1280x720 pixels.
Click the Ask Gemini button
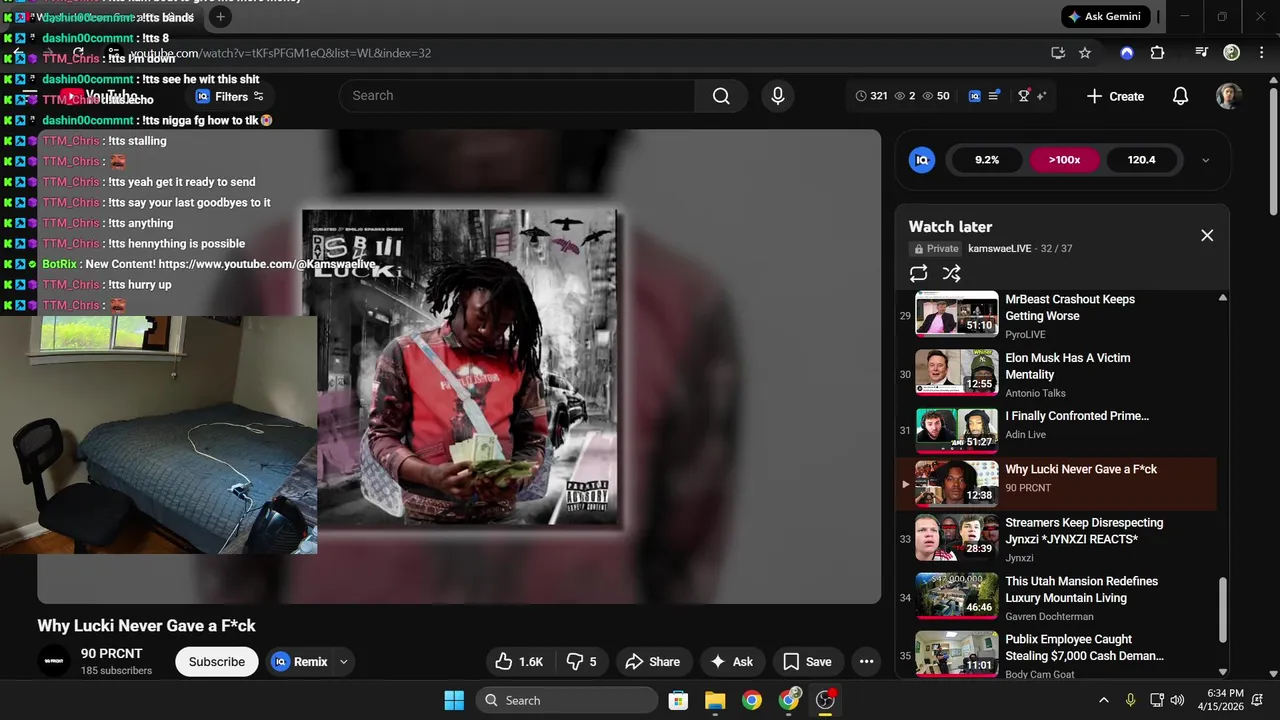point(1104,16)
